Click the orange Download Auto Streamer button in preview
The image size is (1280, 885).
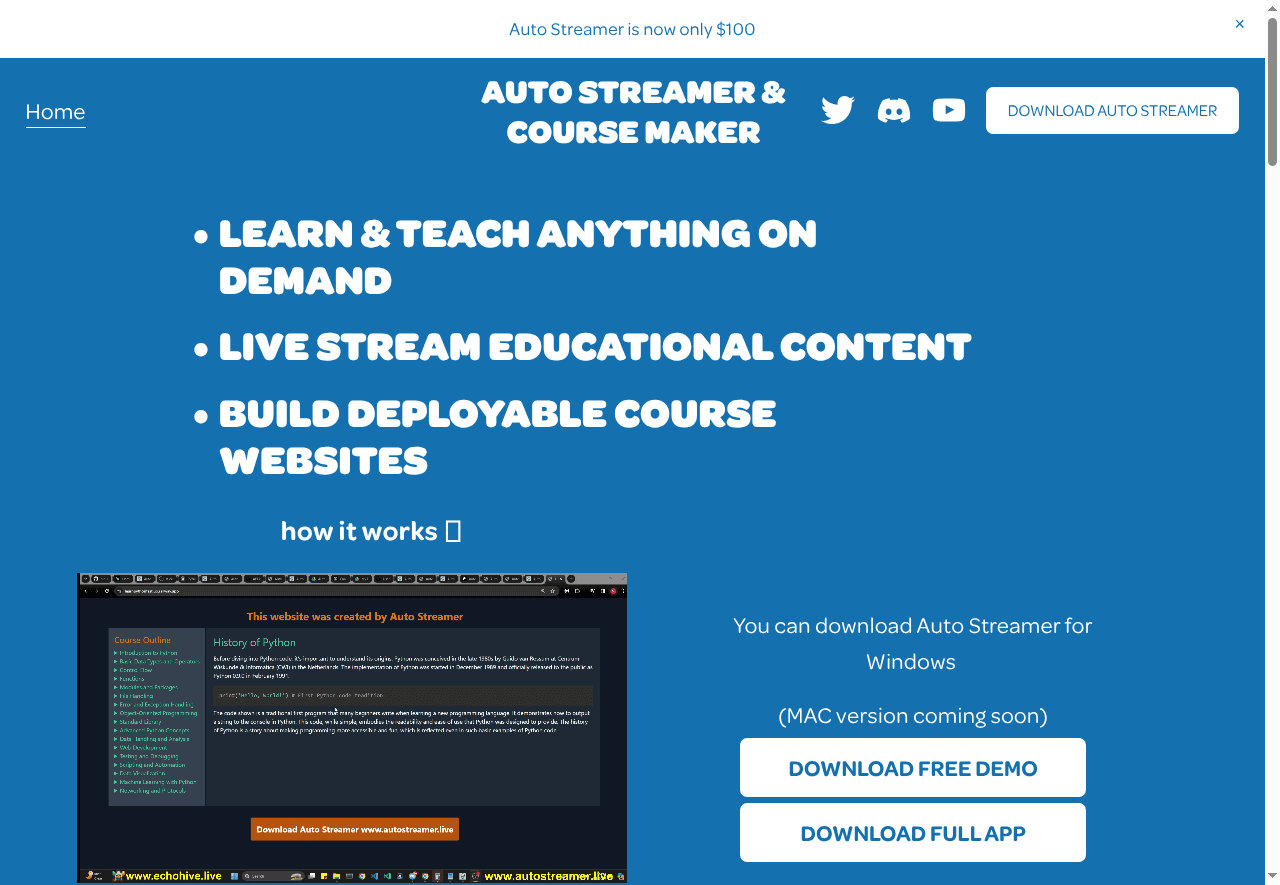[354, 829]
